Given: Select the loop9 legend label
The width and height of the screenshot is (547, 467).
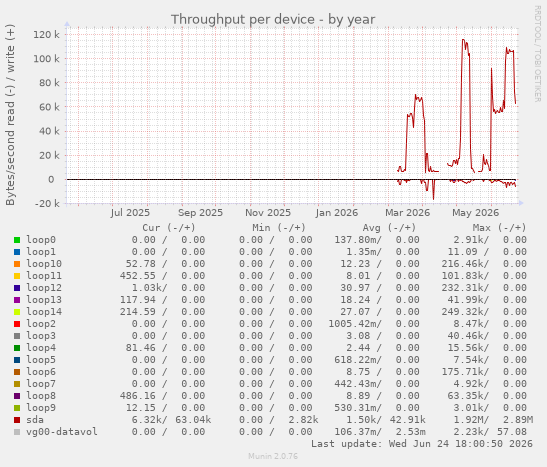Looking at the screenshot, I should pyautogui.click(x=41, y=407).
